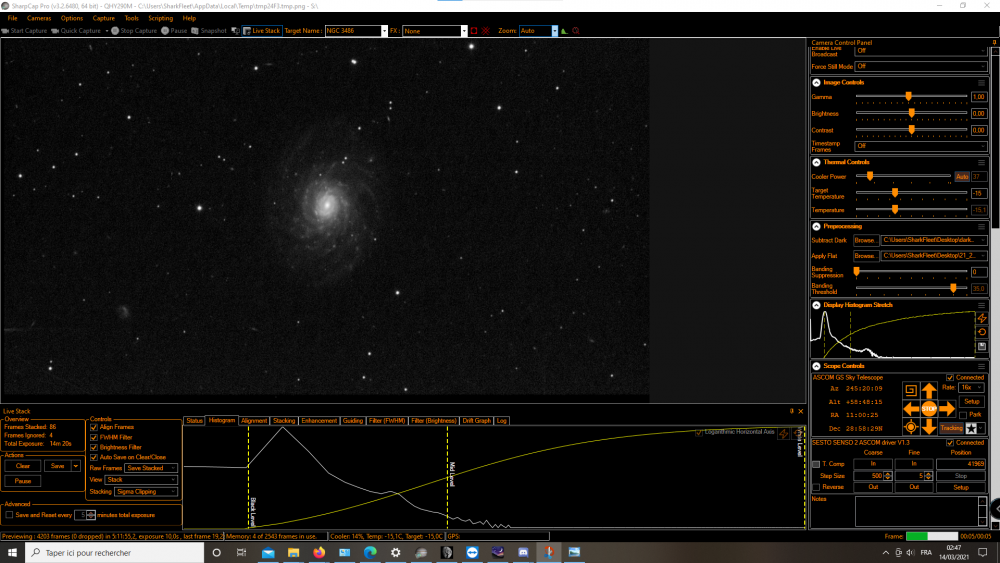Click the Tracking button

tap(951, 428)
